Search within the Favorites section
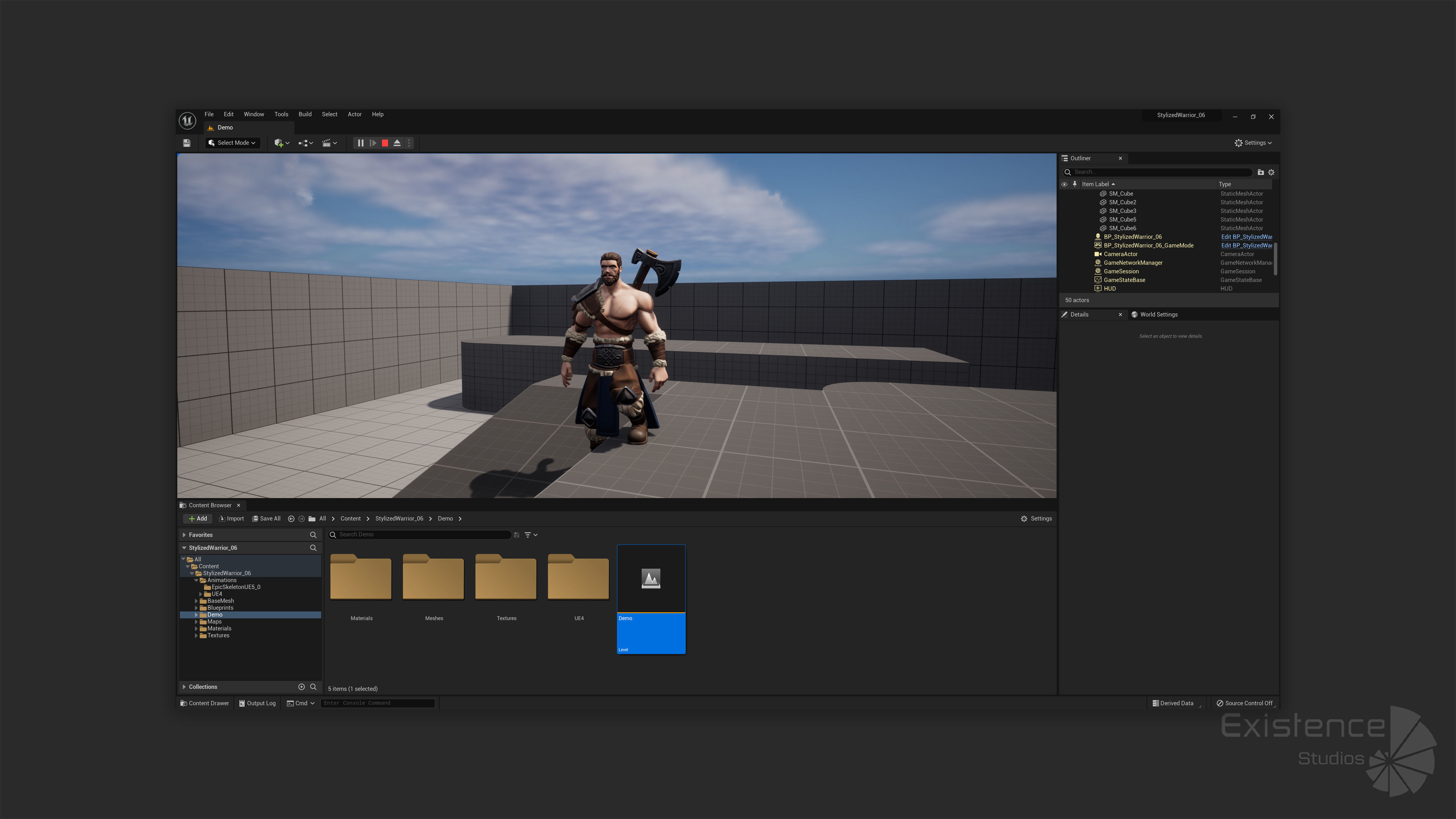The width and height of the screenshot is (1456, 819). (313, 535)
